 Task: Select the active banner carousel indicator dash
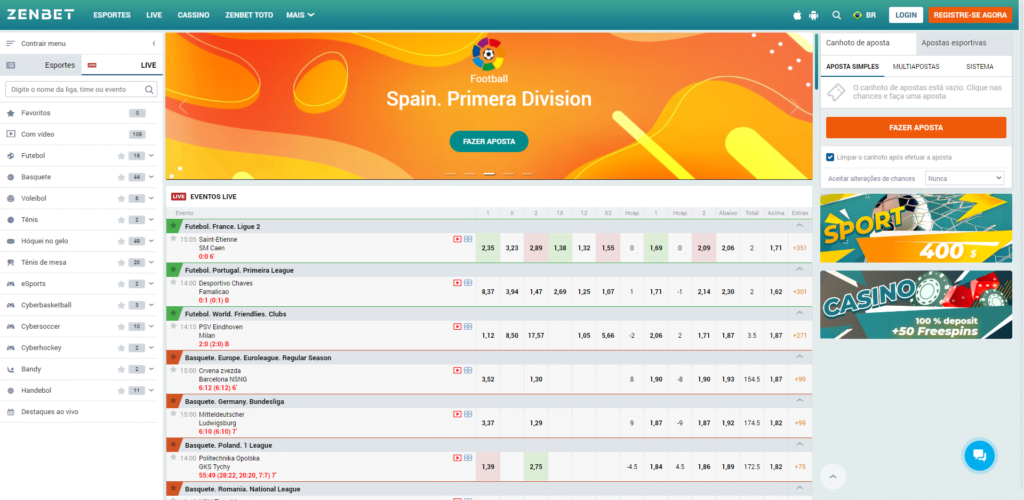(488, 173)
